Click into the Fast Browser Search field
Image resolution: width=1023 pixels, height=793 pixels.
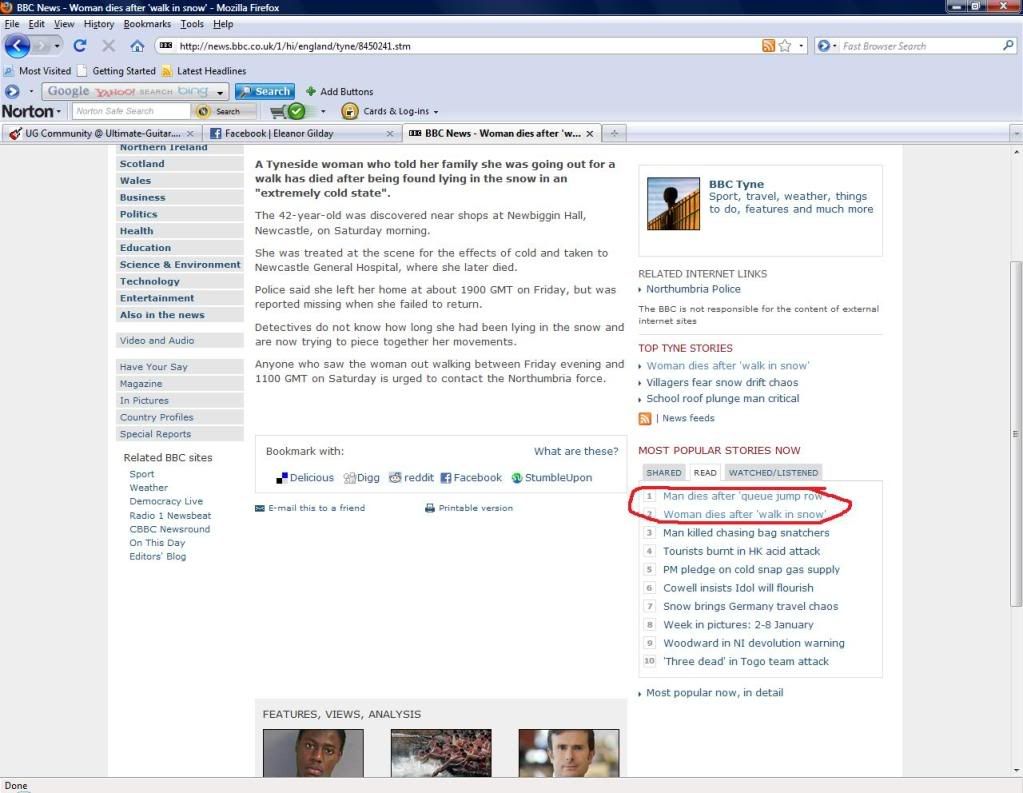(920, 46)
